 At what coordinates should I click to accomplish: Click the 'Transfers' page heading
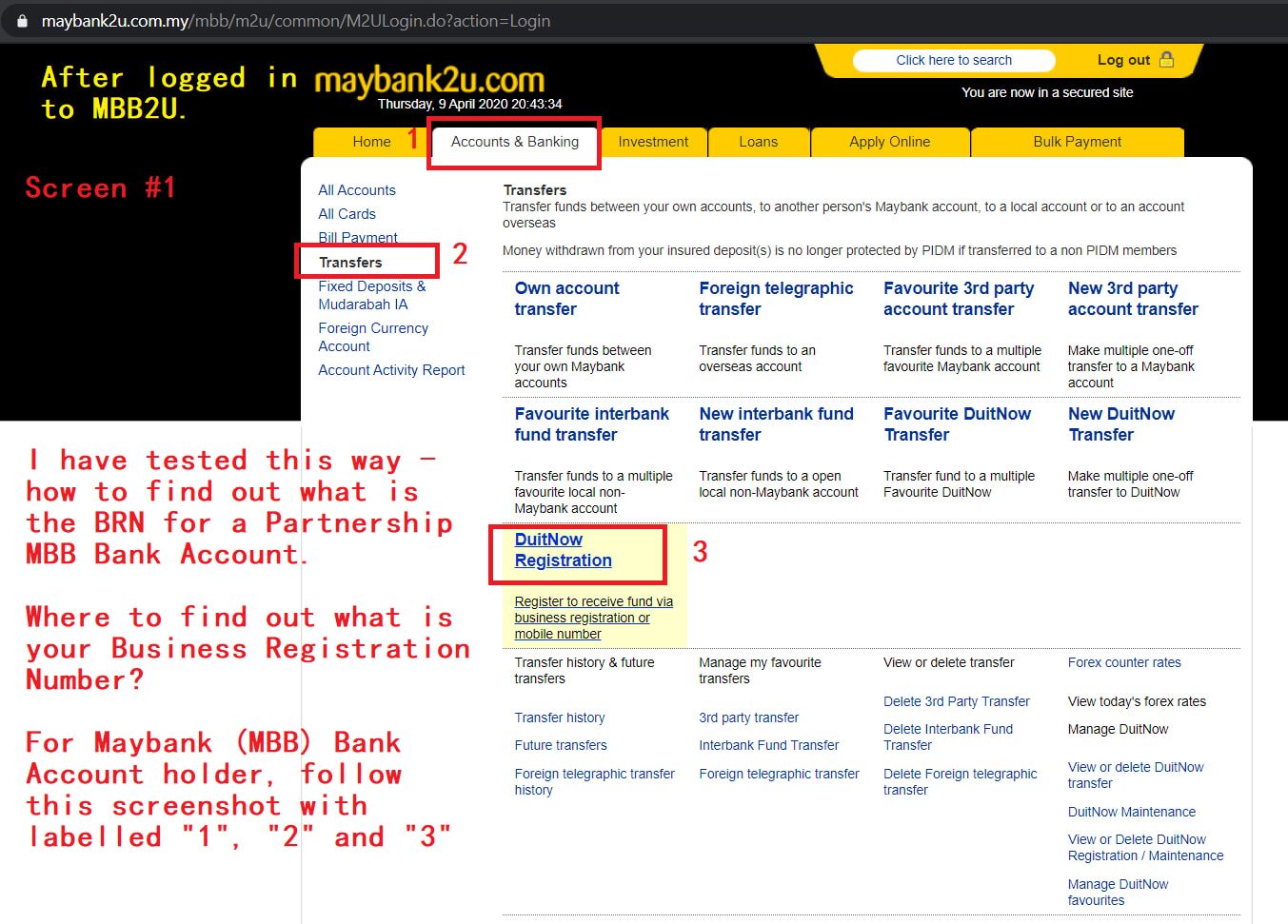(x=535, y=190)
